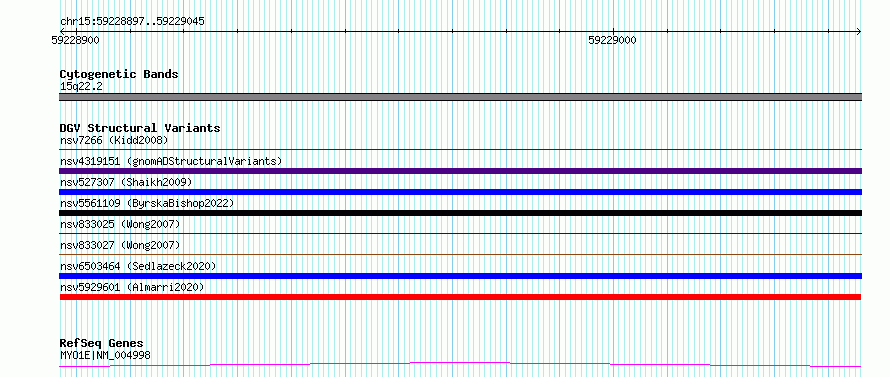The image size is (890, 377).
Task: Open variant nsv833027 (Wong2007) label
Action: 120,245
